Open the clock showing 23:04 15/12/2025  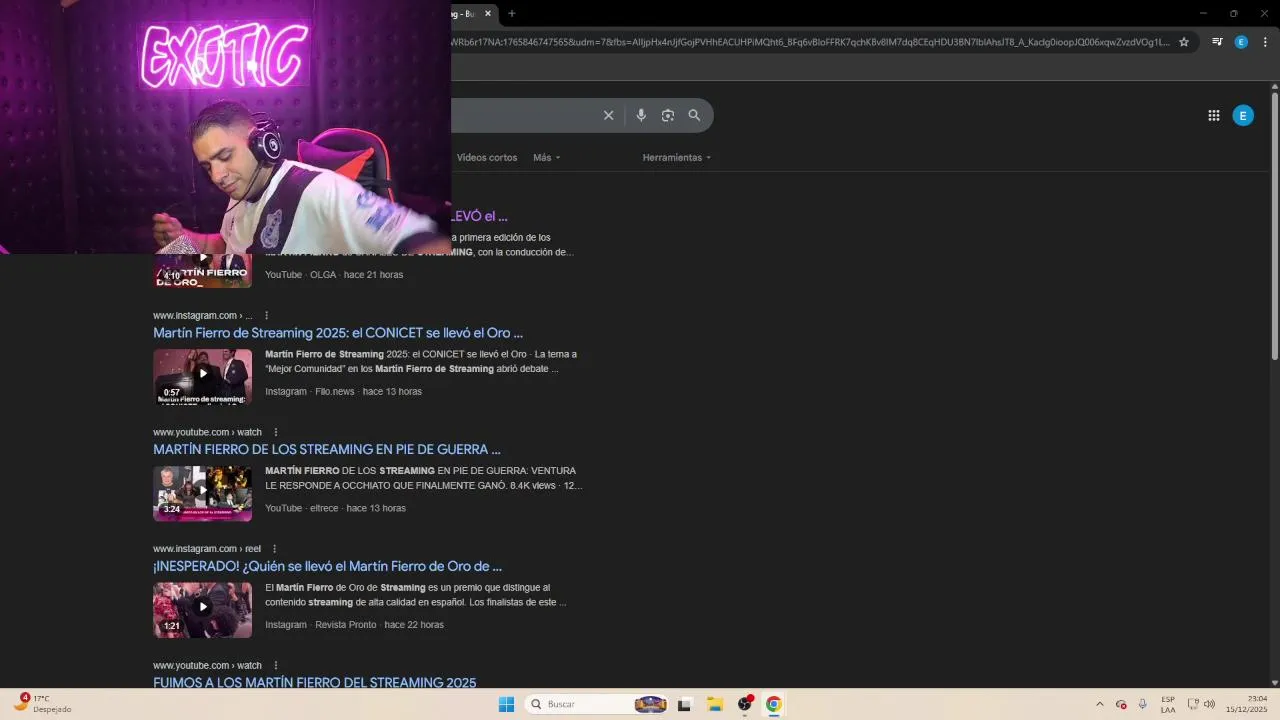tap(1248, 704)
